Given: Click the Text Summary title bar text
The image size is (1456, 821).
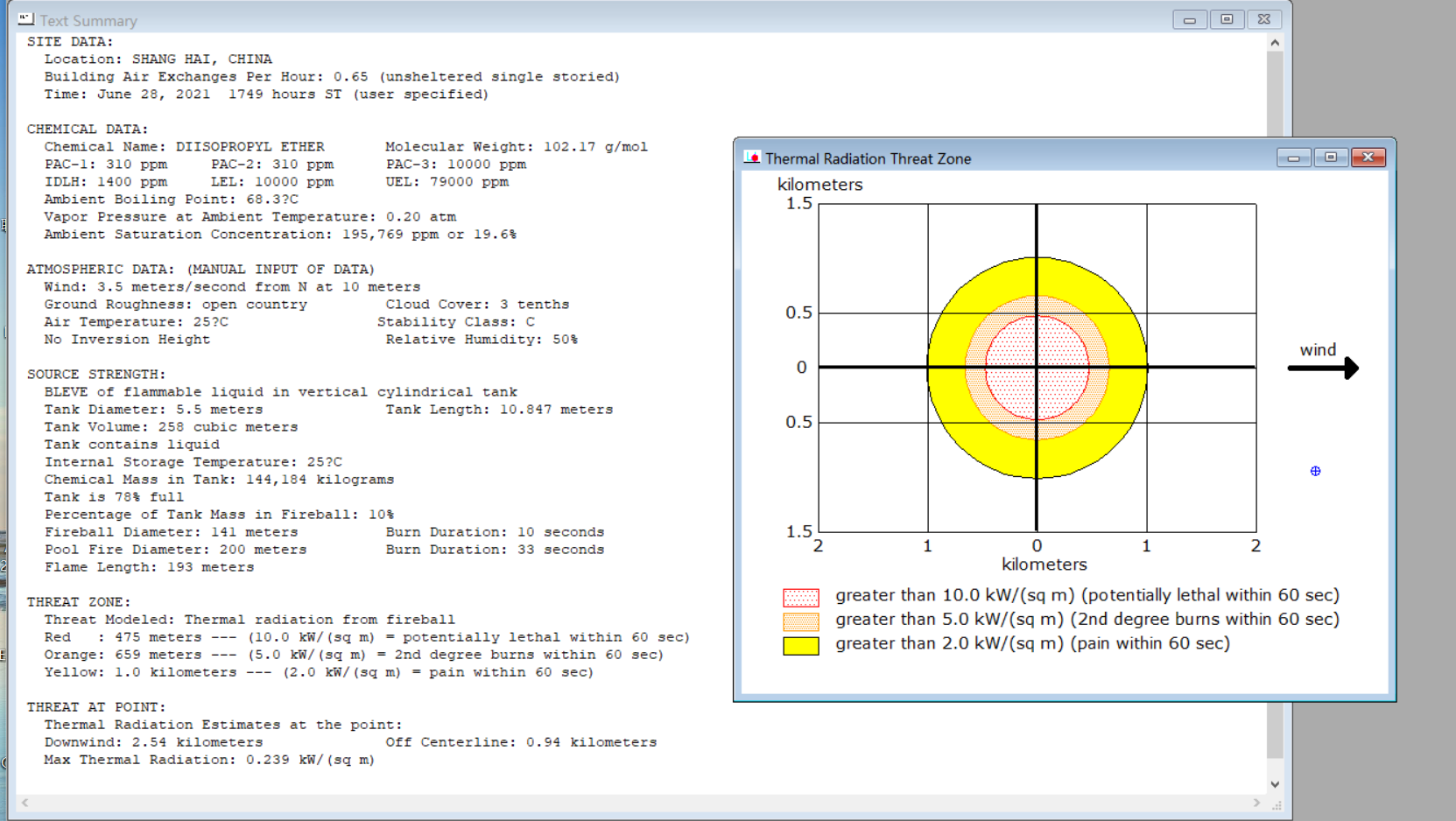Looking at the screenshot, I should (x=88, y=20).
